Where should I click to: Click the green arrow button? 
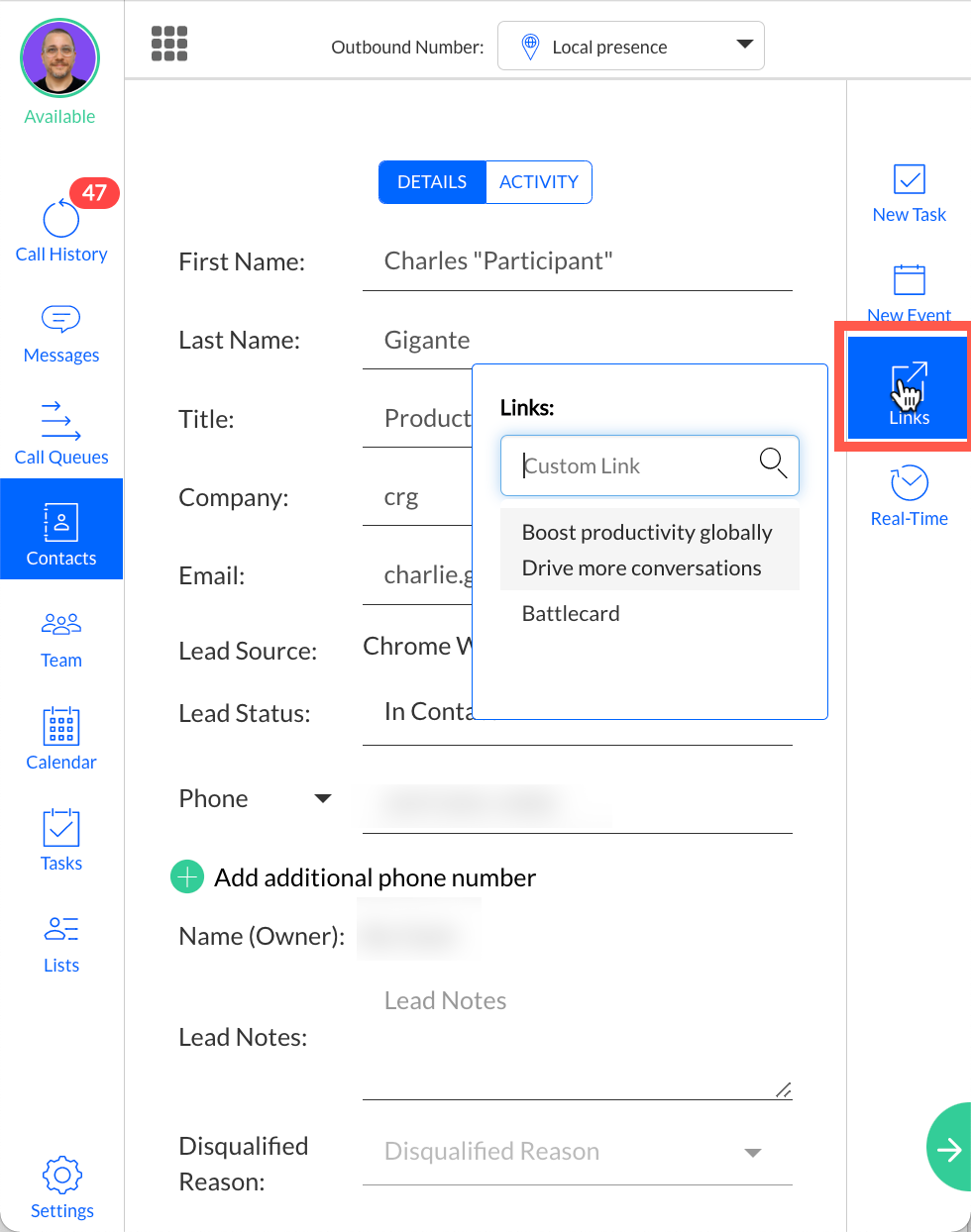[x=949, y=1148]
